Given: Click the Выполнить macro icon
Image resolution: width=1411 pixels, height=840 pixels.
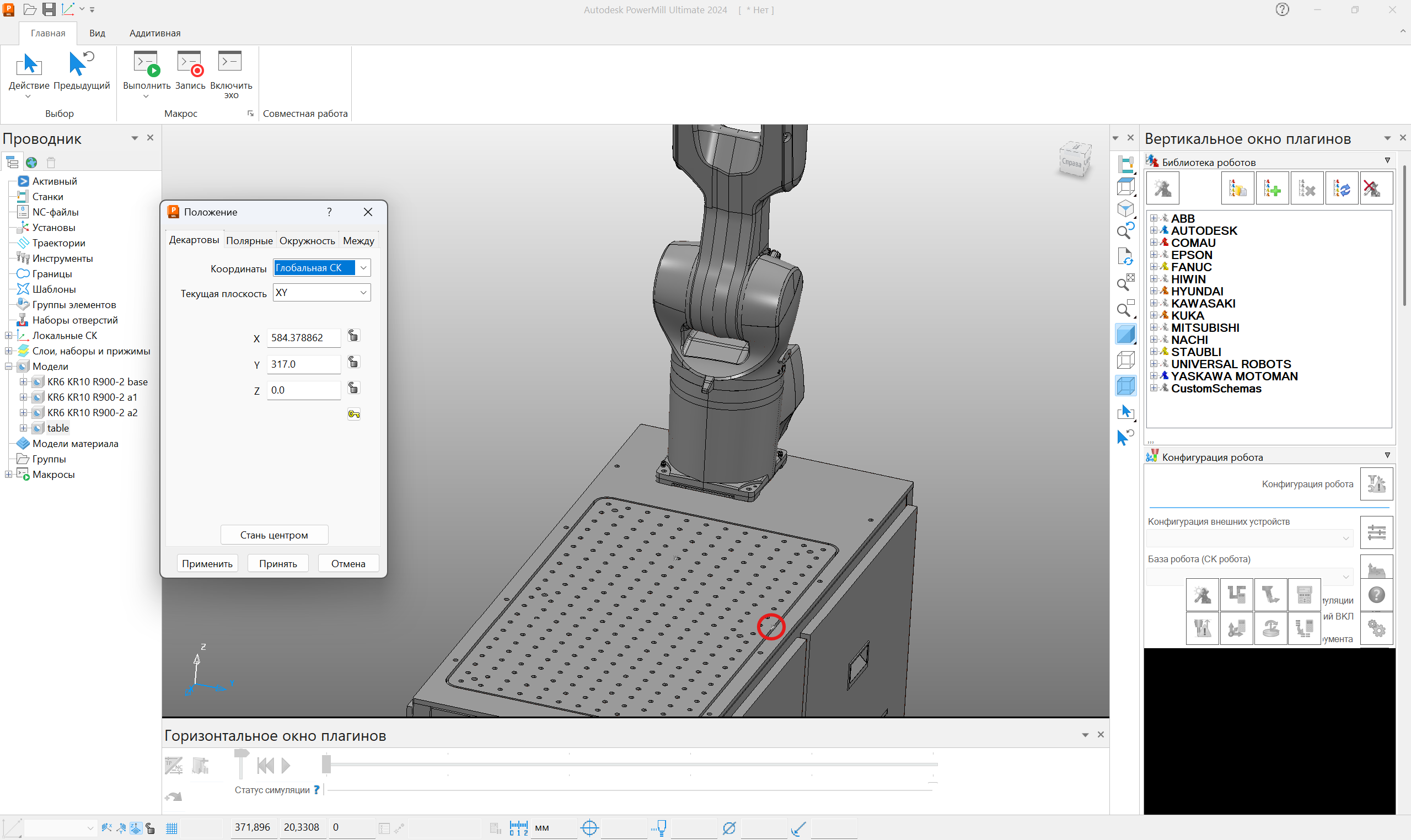Looking at the screenshot, I should pyautogui.click(x=146, y=64).
